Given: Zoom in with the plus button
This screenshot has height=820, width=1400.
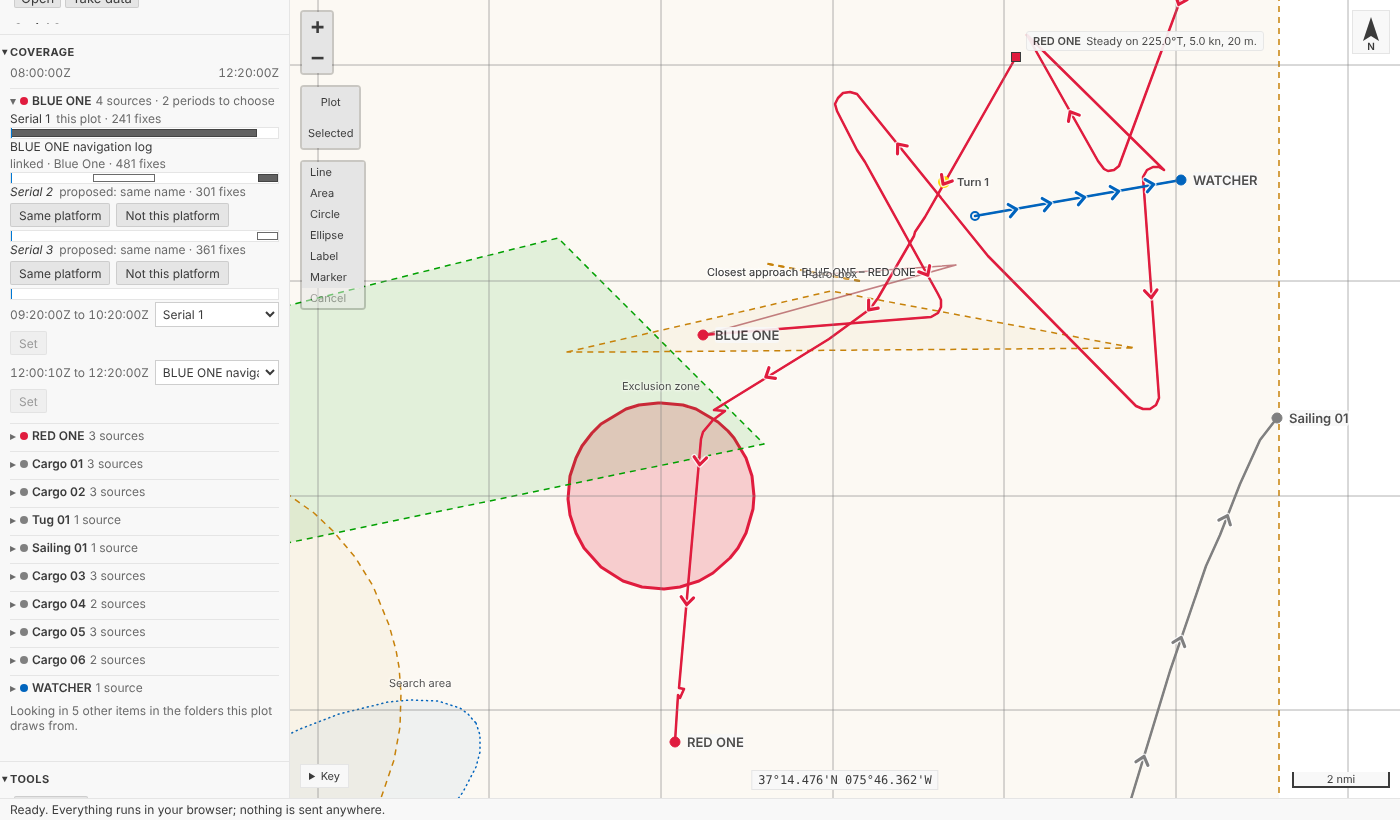Looking at the screenshot, I should coord(317,27).
